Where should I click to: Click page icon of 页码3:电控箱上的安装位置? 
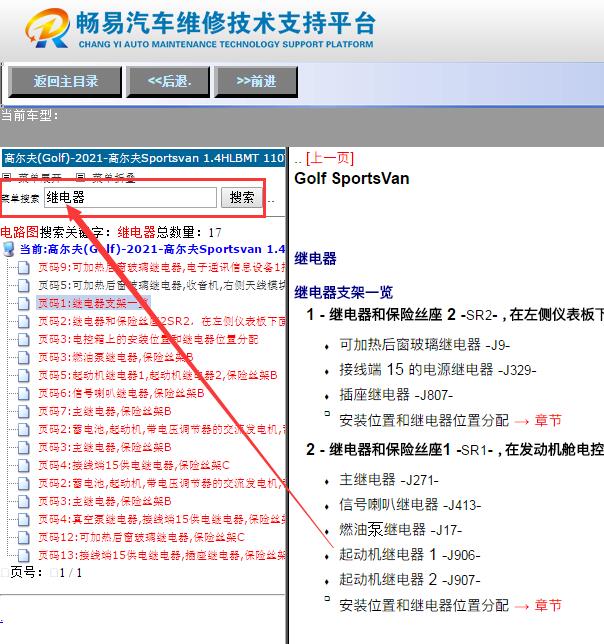pos(24,339)
